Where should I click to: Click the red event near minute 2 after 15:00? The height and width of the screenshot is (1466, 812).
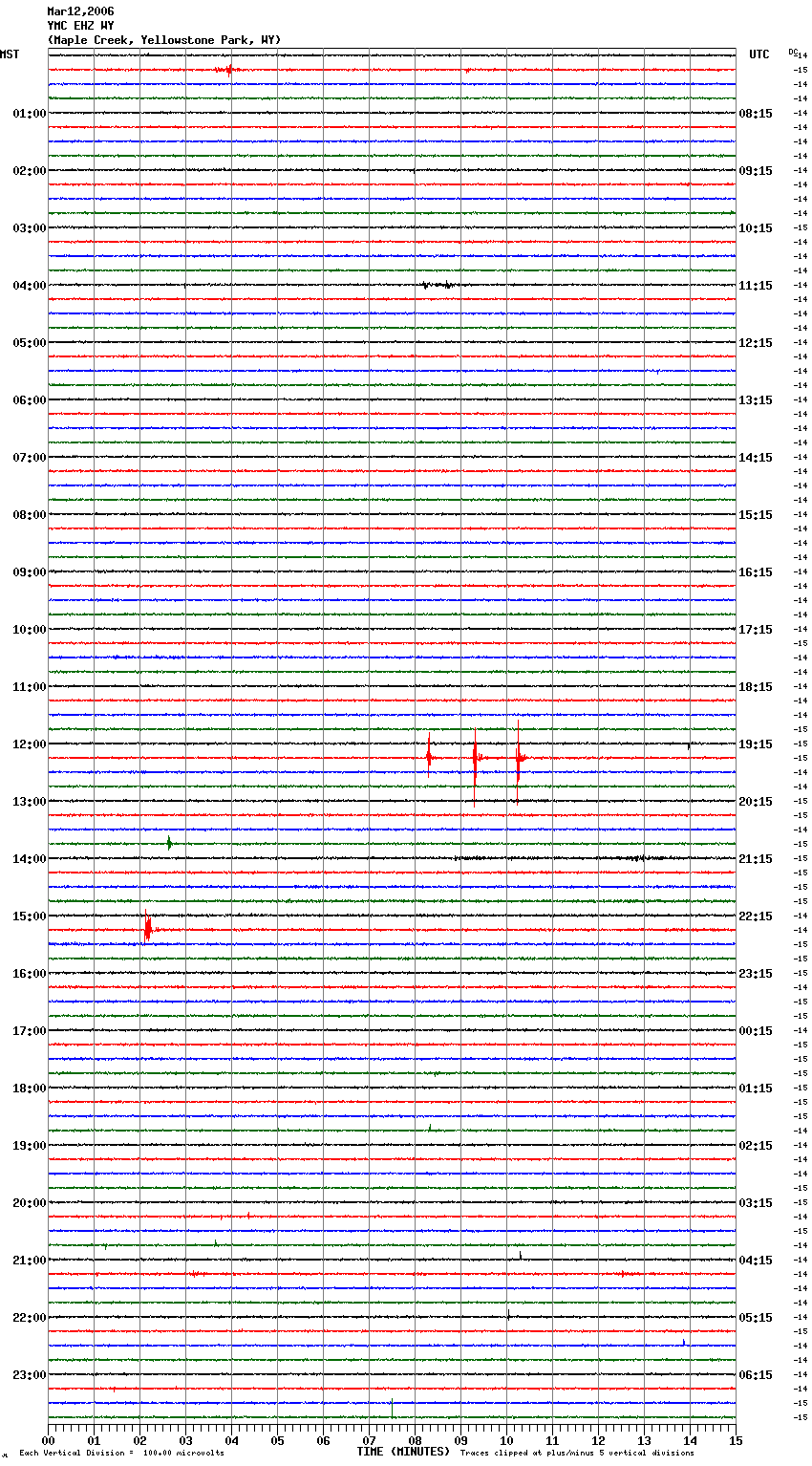click(x=148, y=927)
